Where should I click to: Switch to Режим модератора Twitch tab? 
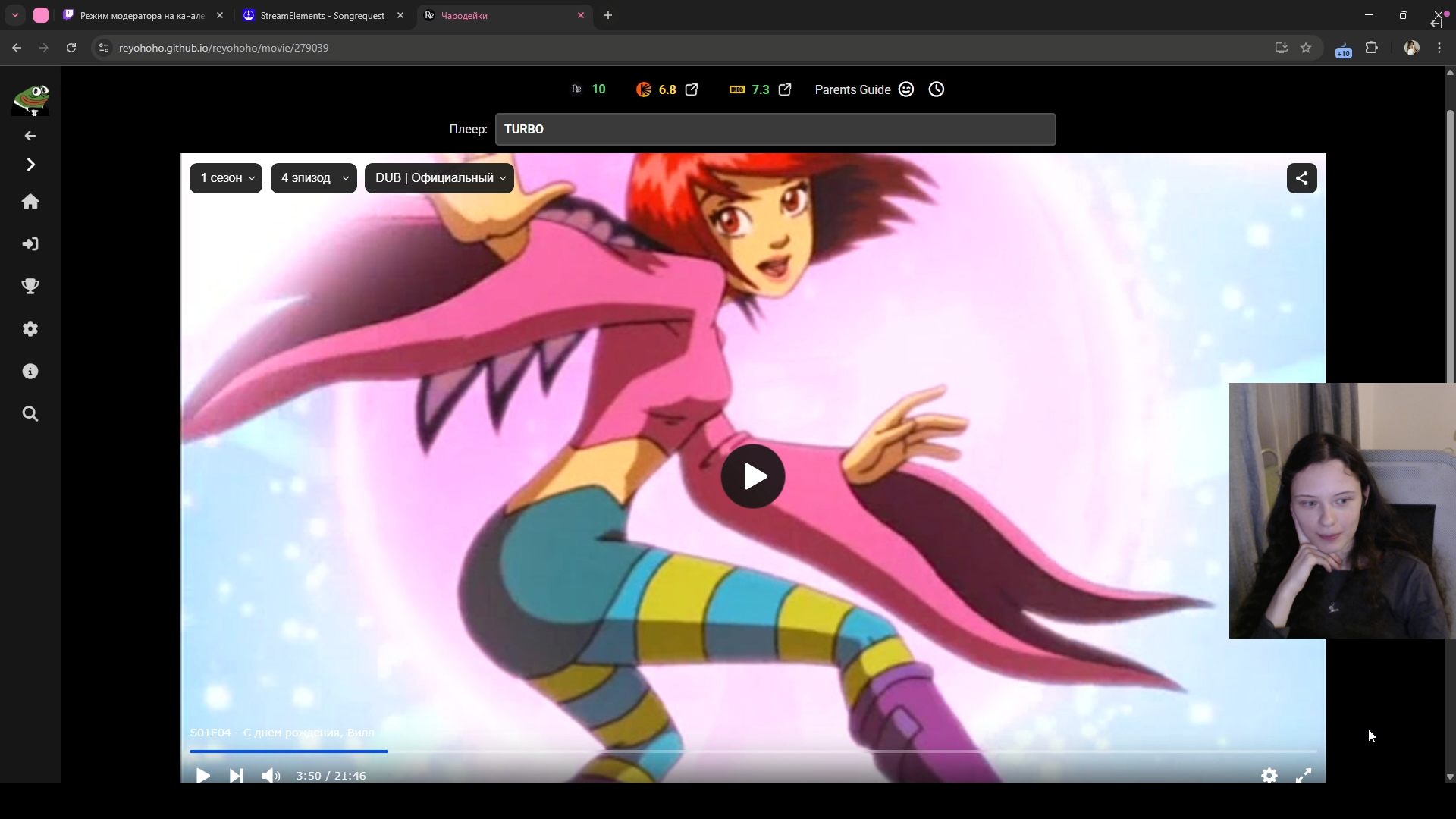pos(142,15)
